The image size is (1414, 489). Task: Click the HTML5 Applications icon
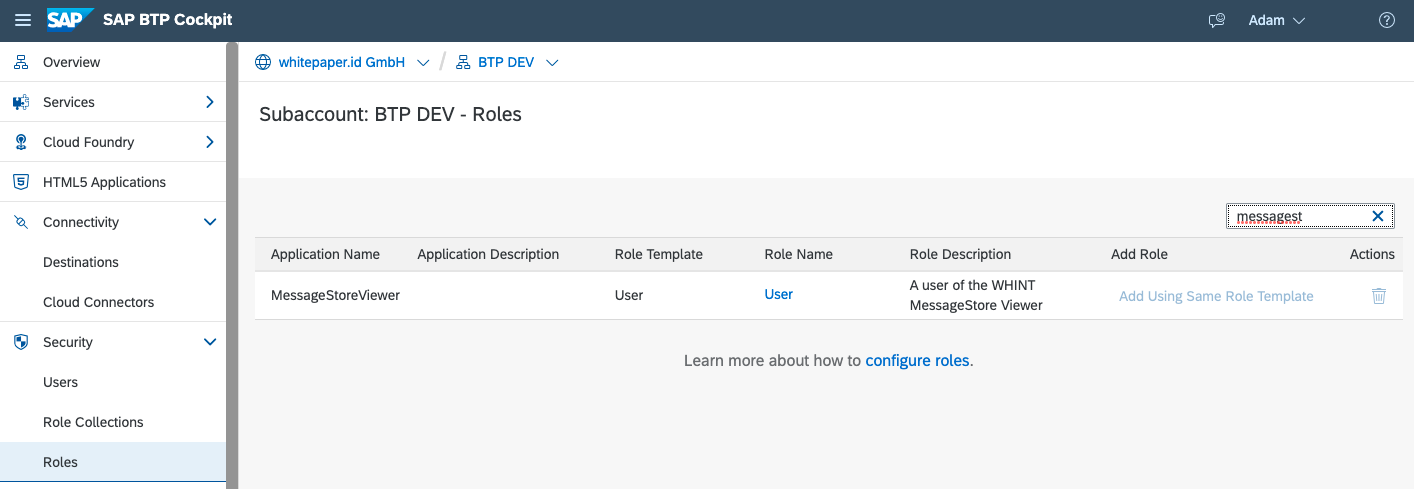[21, 182]
